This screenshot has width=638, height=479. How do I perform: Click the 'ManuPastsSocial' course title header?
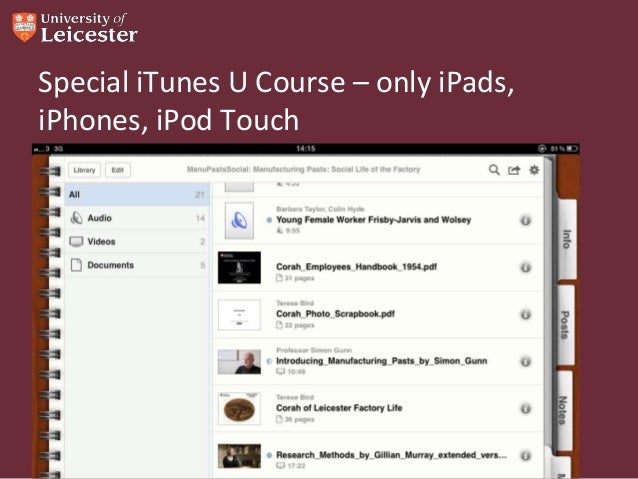point(303,169)
